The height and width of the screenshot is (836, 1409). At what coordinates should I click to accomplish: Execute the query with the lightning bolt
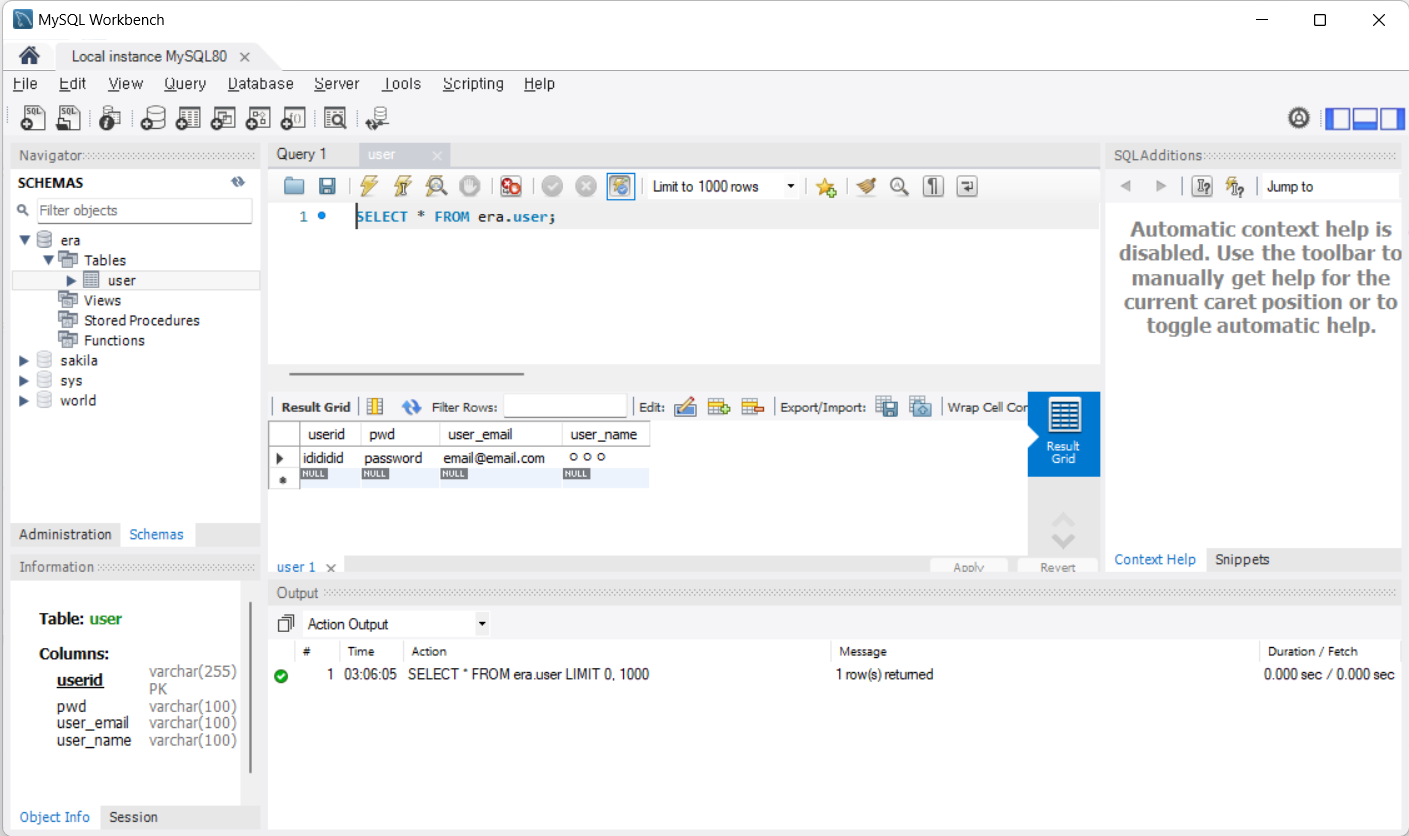click(x=369, y=186)
